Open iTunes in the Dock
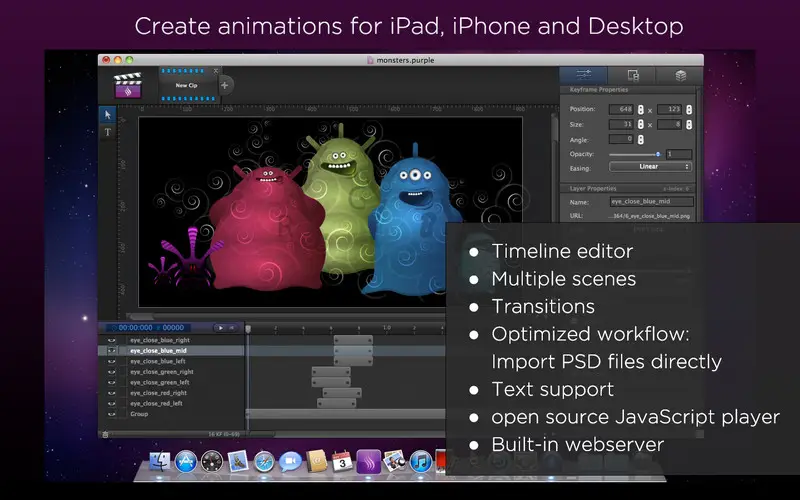The width and height of the screenshot is (800, 500). point(420,462)
